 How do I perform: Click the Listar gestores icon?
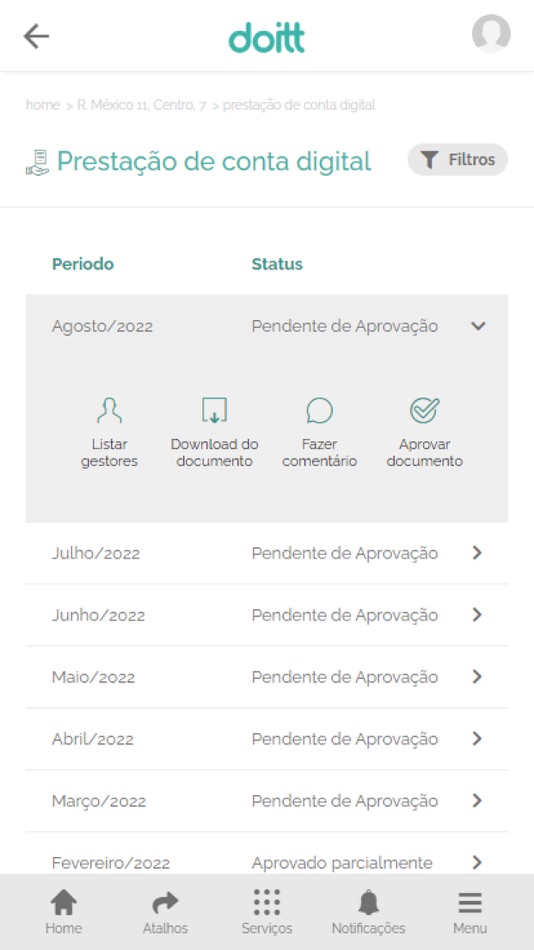(109, 410)
